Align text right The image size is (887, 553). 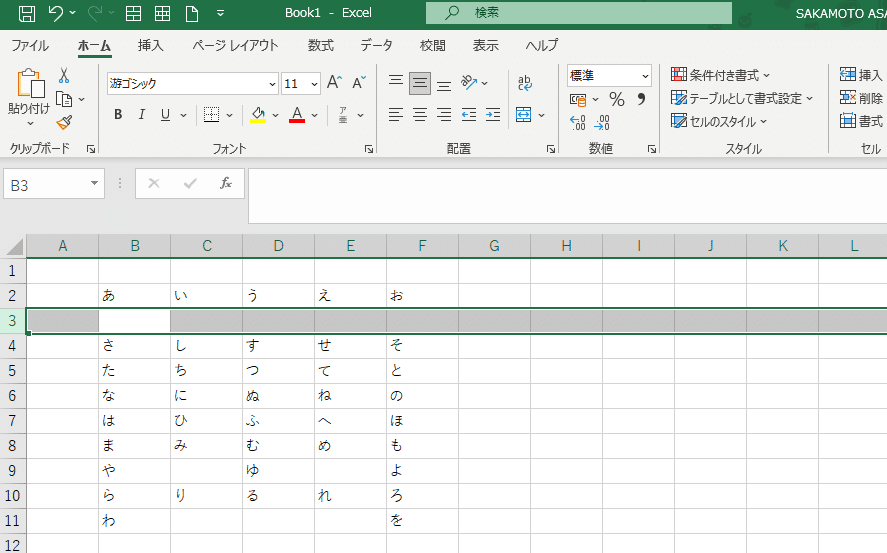click(x=444, y=115)
